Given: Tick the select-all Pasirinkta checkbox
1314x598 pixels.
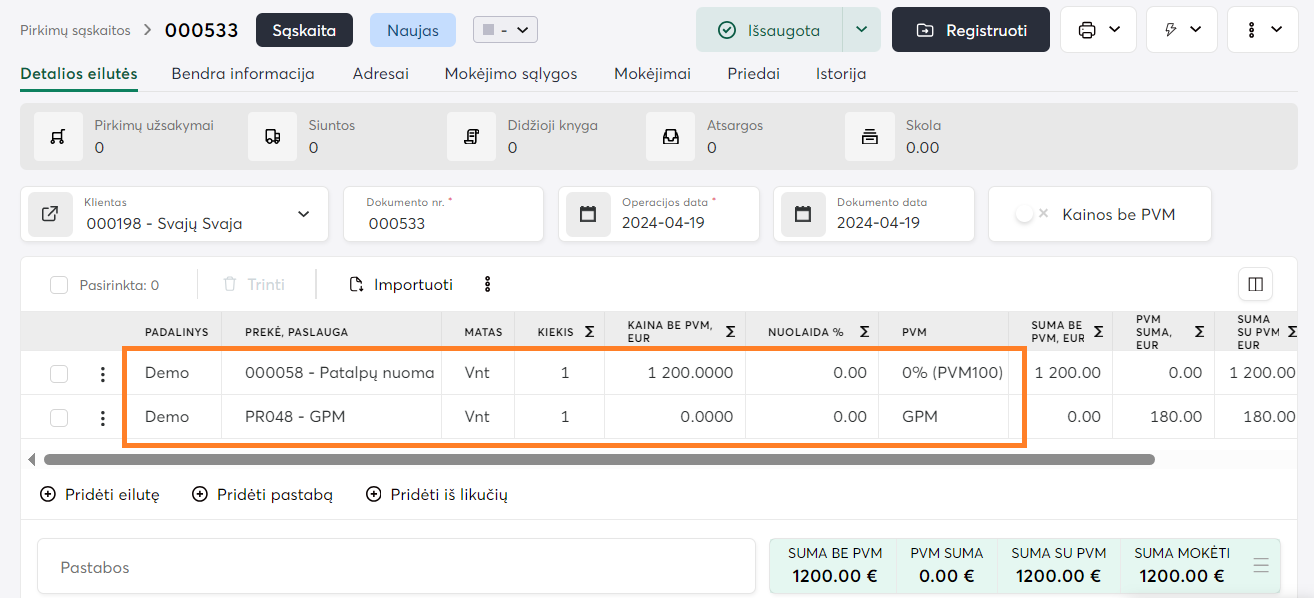Looking at the screenshot, I should (x=59, y=285).
